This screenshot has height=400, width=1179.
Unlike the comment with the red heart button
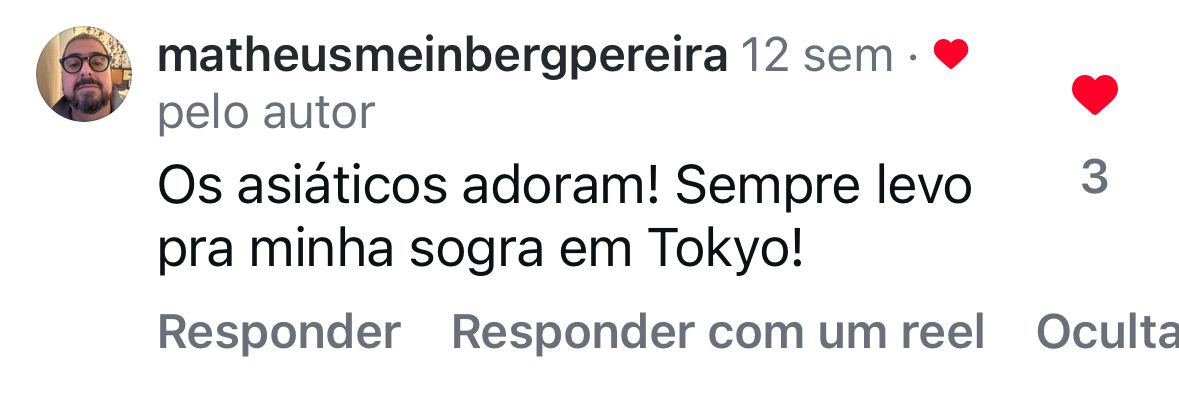pos(1094,96)
